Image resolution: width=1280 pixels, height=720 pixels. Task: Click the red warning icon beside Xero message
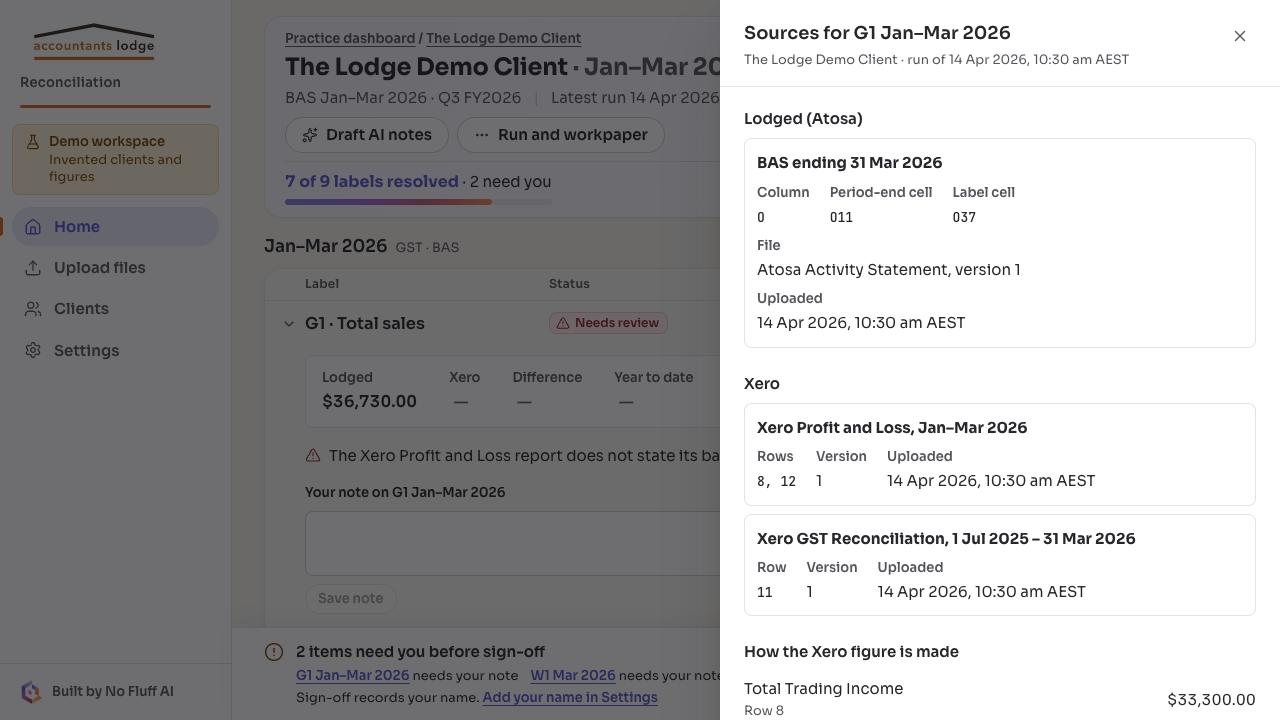(313, 456)
